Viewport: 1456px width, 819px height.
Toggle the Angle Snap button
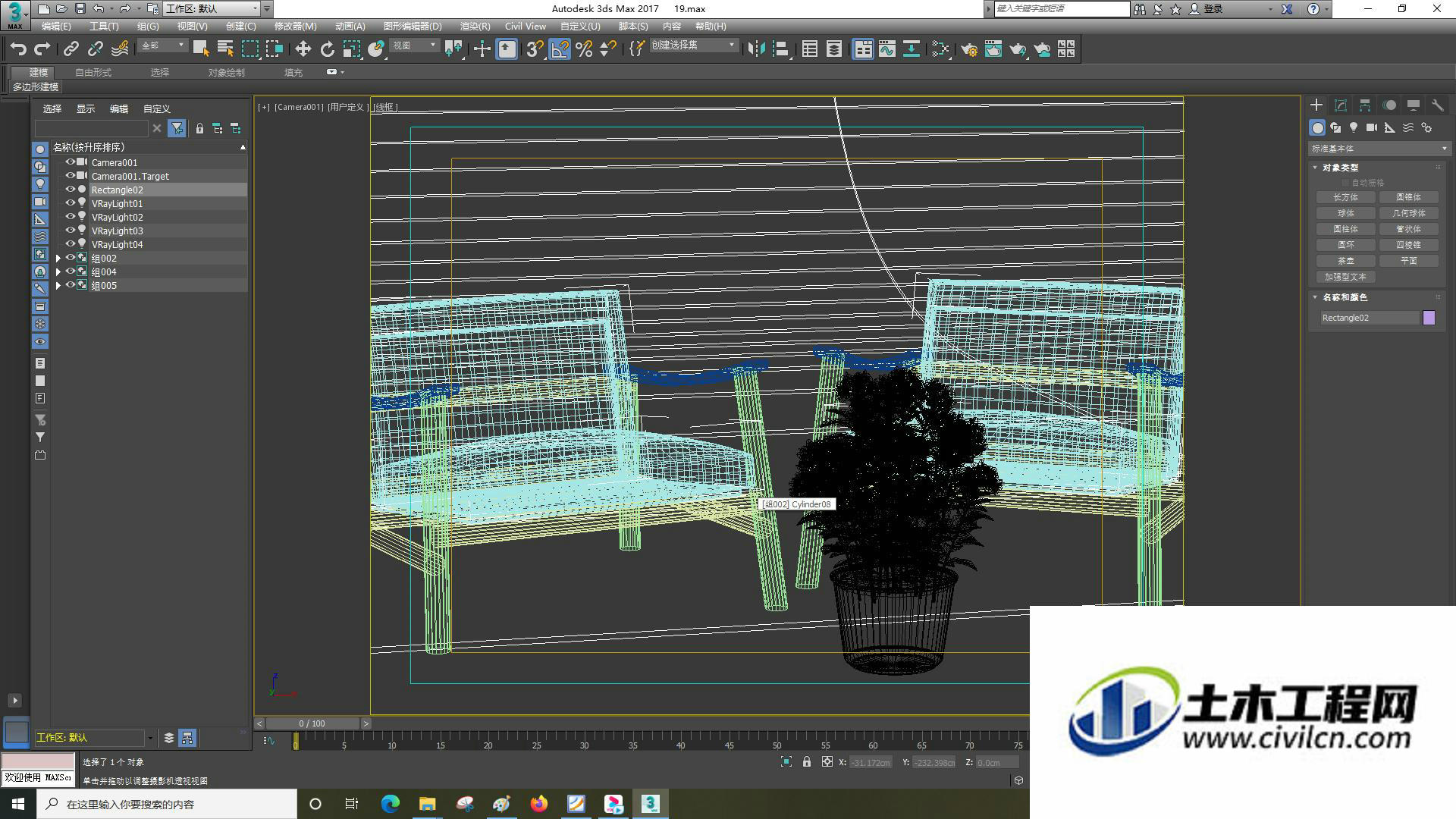[x=560, y=49]
